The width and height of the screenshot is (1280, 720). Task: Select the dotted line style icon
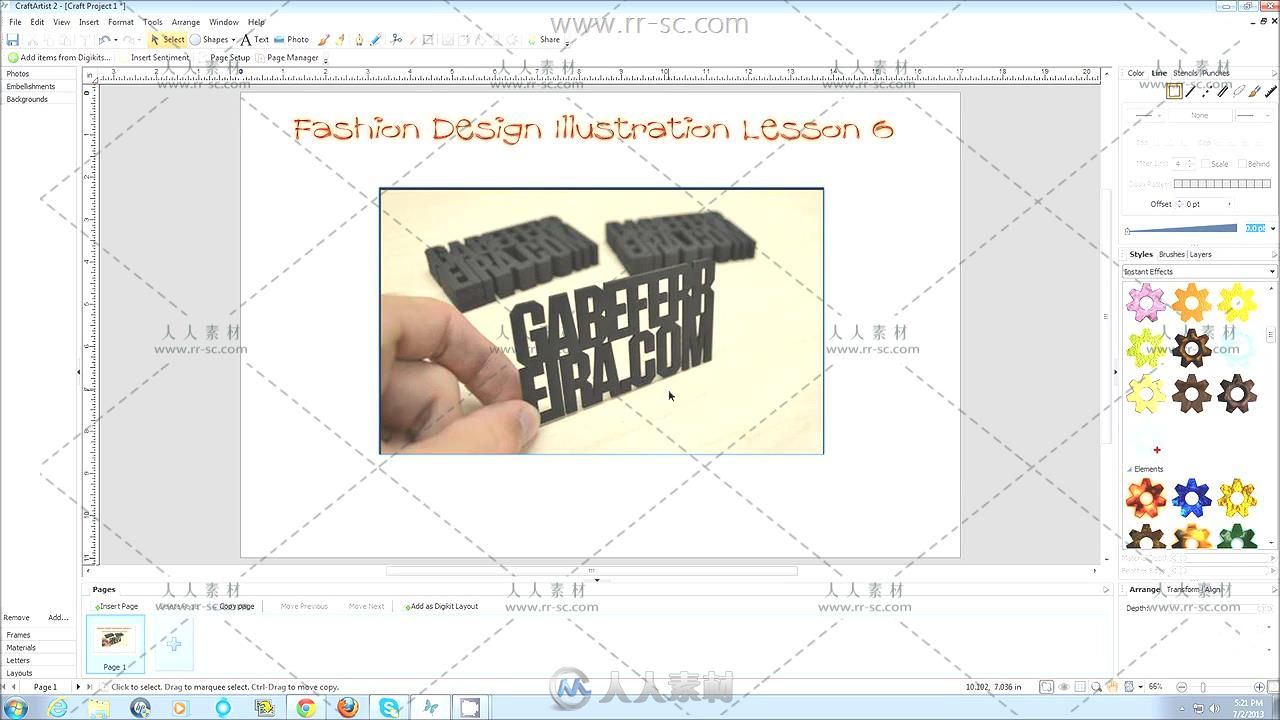(x=1206, y=91)
